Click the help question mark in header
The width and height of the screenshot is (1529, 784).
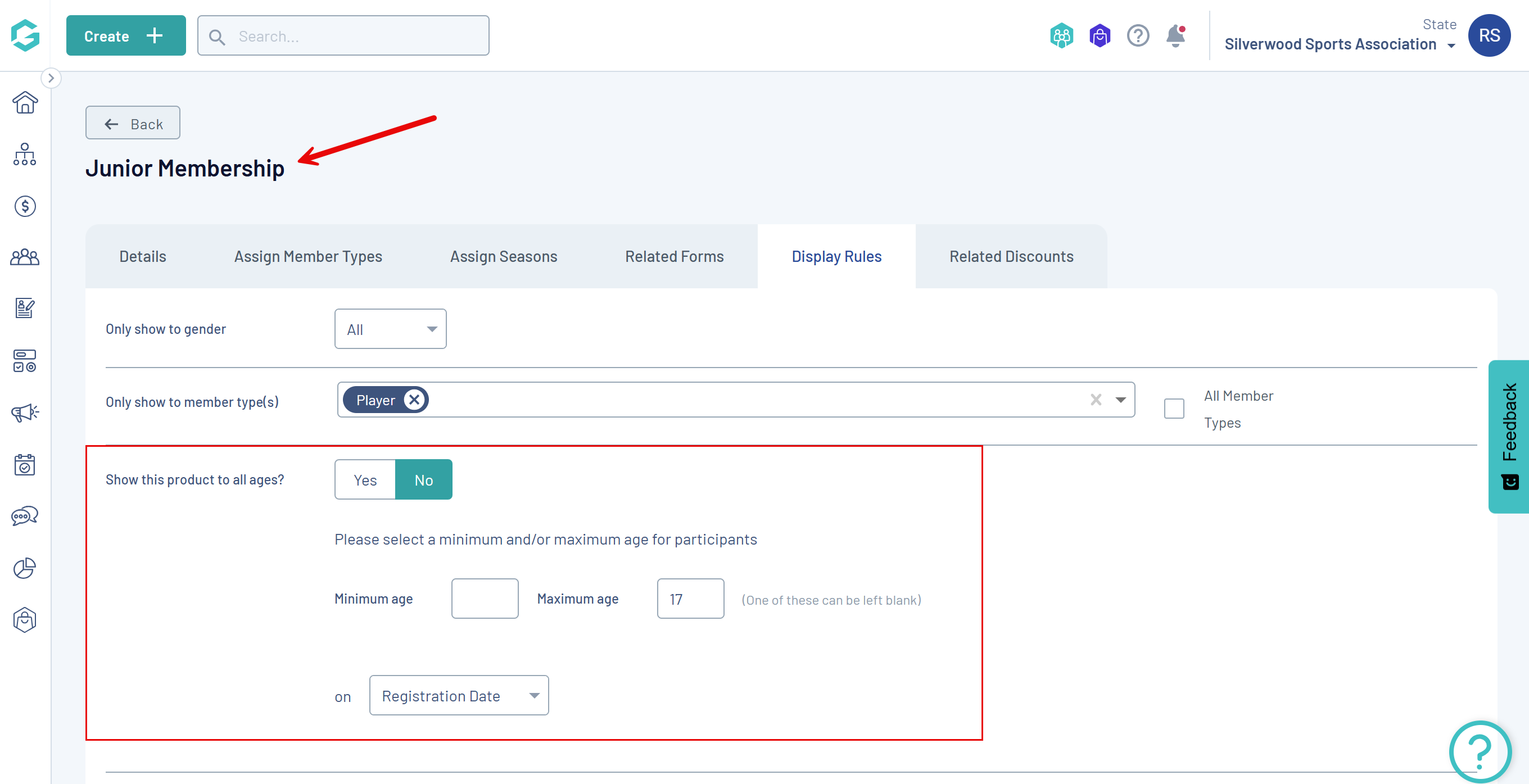click(x=1137, y=36)
